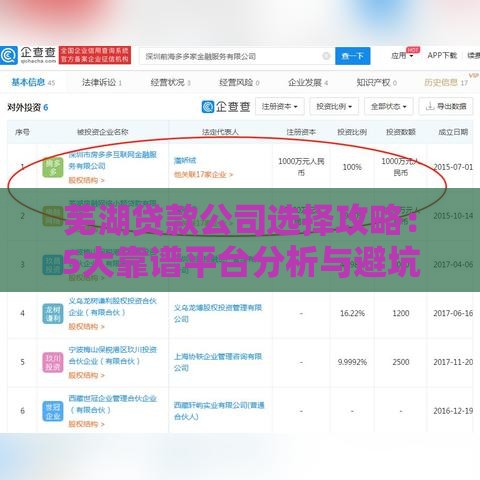Screen dimensions: 480x480
Task: Open the 西藏世冠企业管理合伙企业 link in row 6
Action: 112,404
